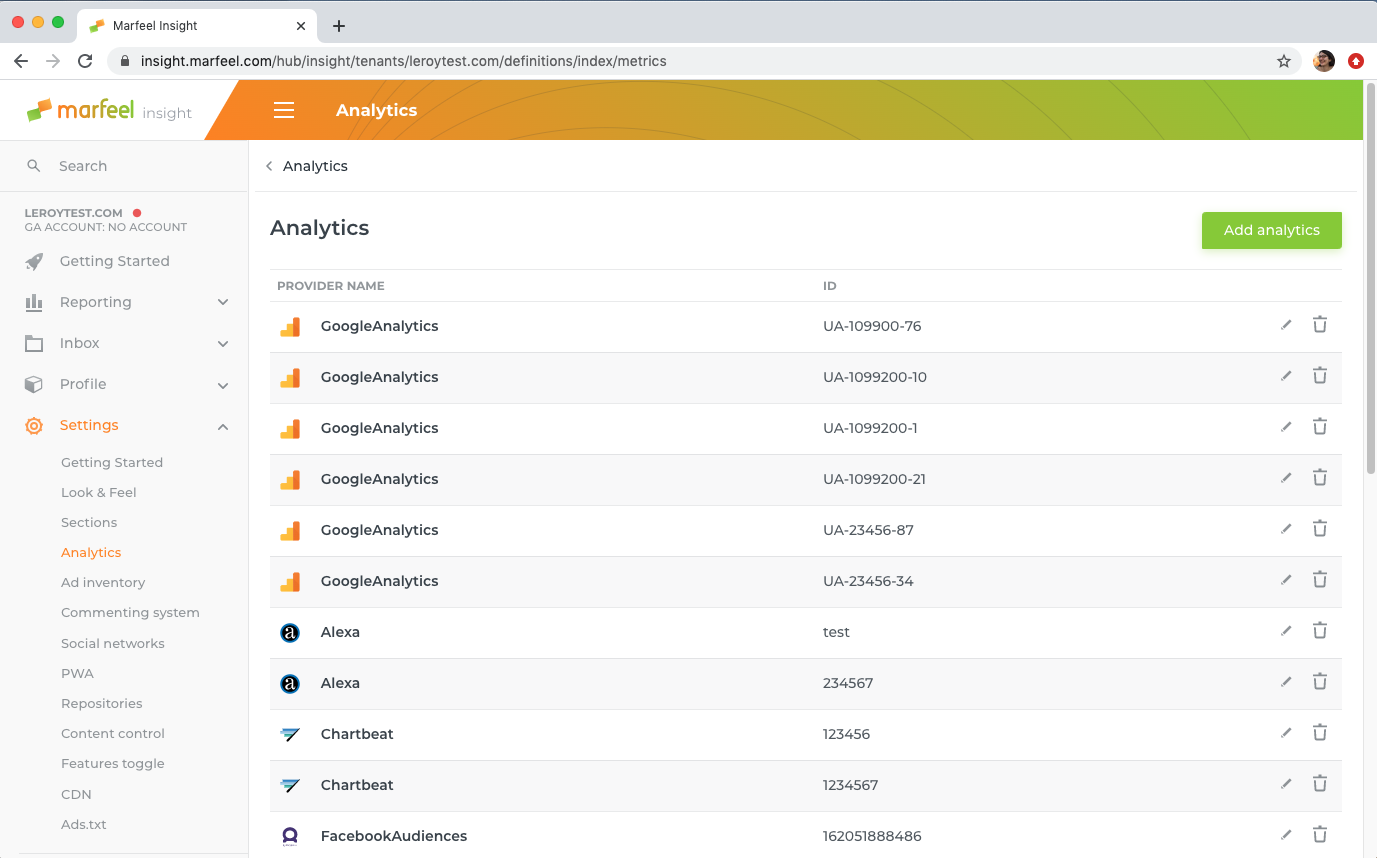Open Features toggle settings

(x=113, y=763)
